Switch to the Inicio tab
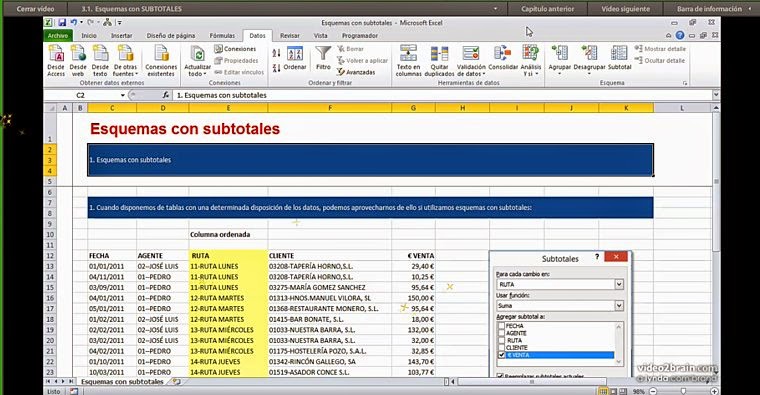This screenshot has width=760, height=395. pyautogui.click(x=89, y=36)
